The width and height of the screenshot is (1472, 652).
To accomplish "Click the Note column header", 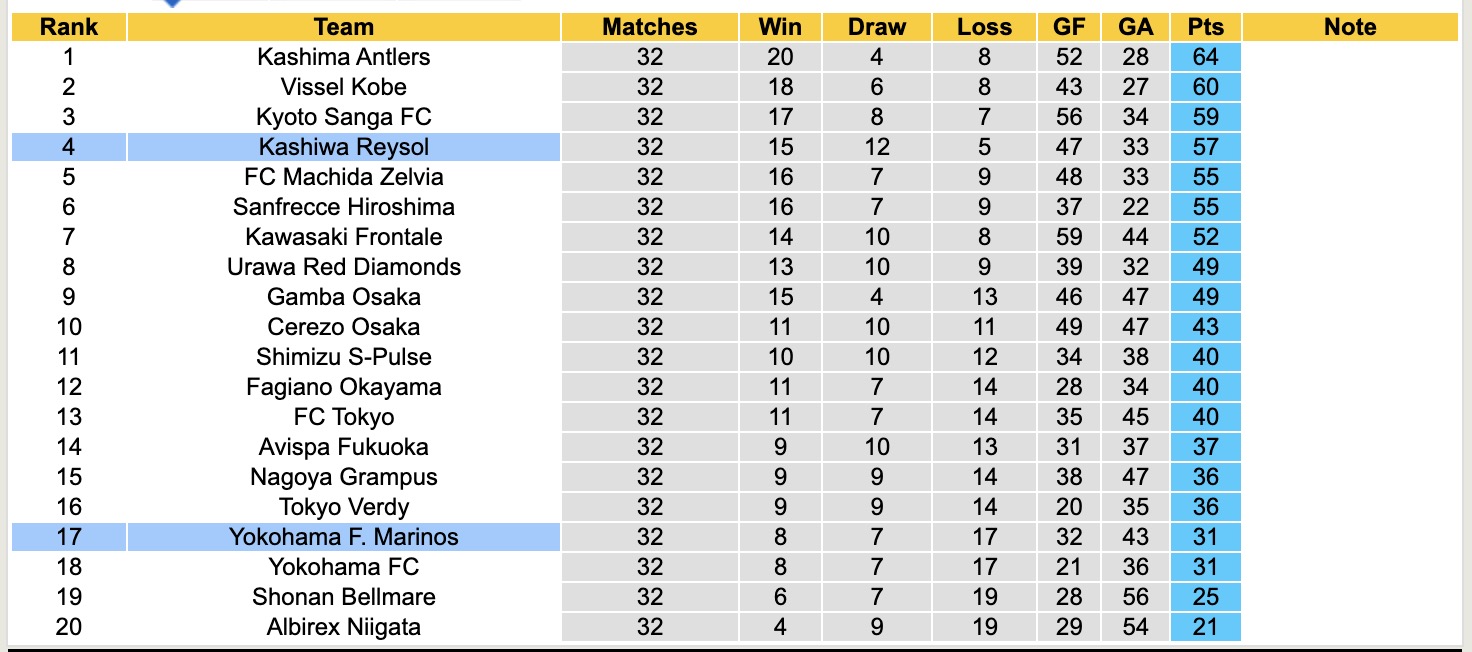I will pos(1350,27).
